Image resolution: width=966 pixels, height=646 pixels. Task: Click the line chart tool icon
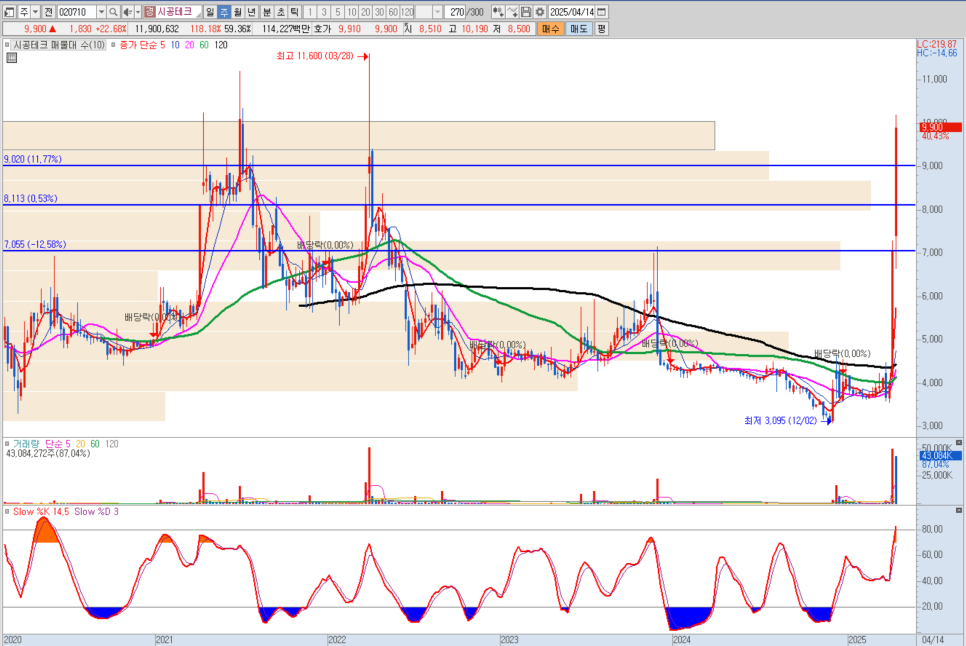[x=512, y=12]
